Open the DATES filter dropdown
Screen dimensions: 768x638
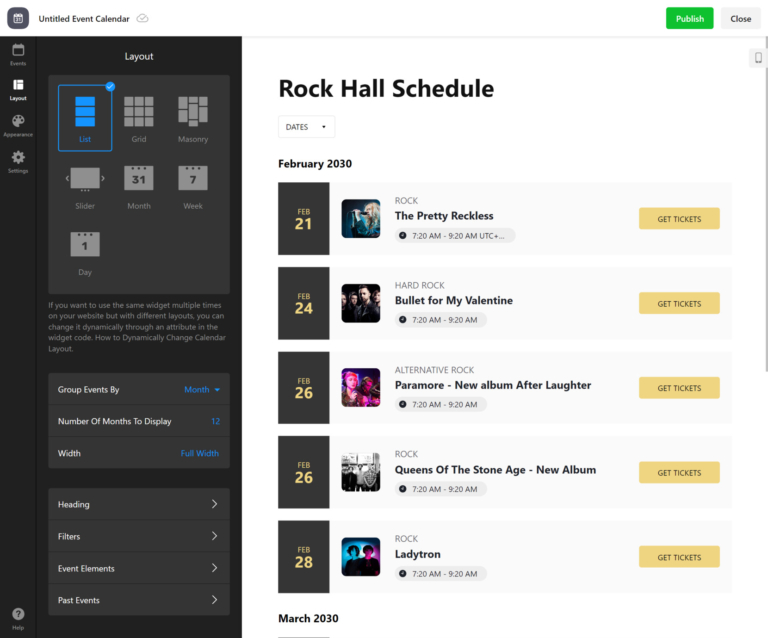pos(306,127)
